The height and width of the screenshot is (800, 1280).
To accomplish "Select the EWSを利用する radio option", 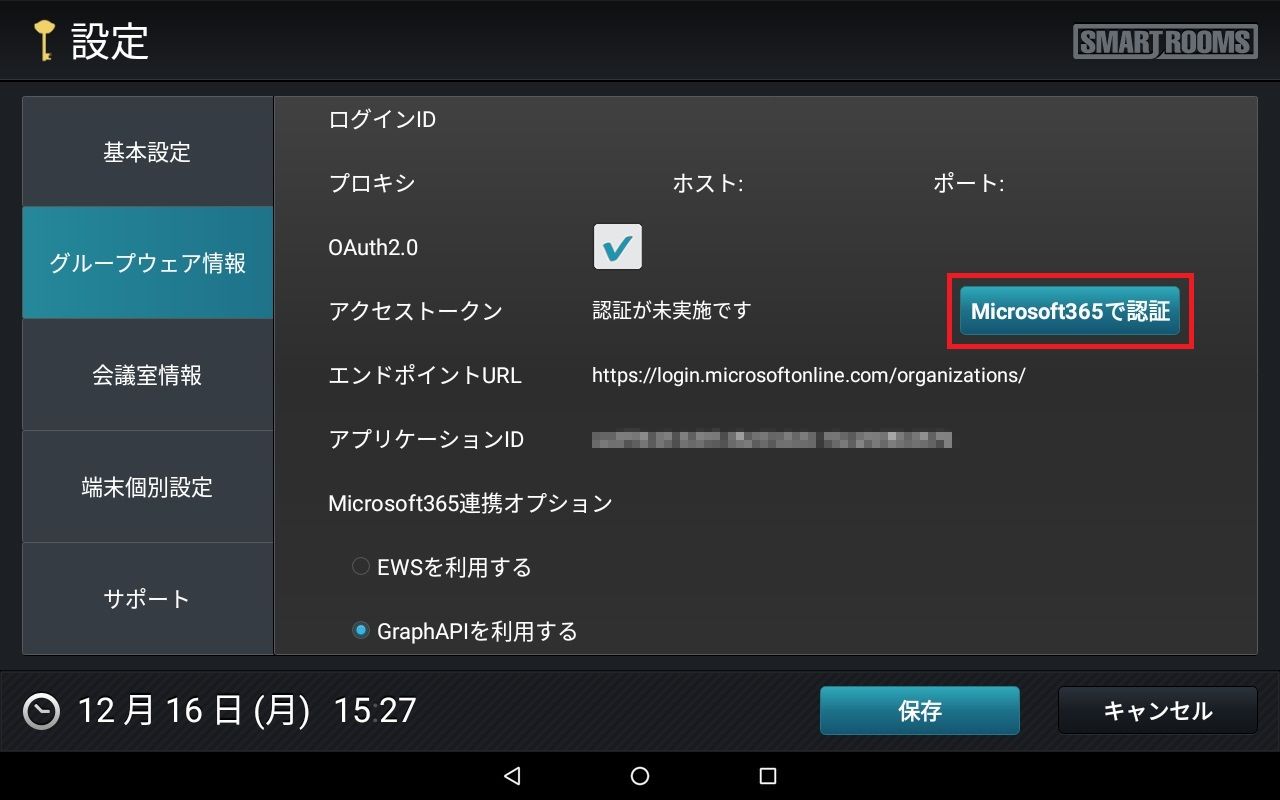I will coord(361,567).
